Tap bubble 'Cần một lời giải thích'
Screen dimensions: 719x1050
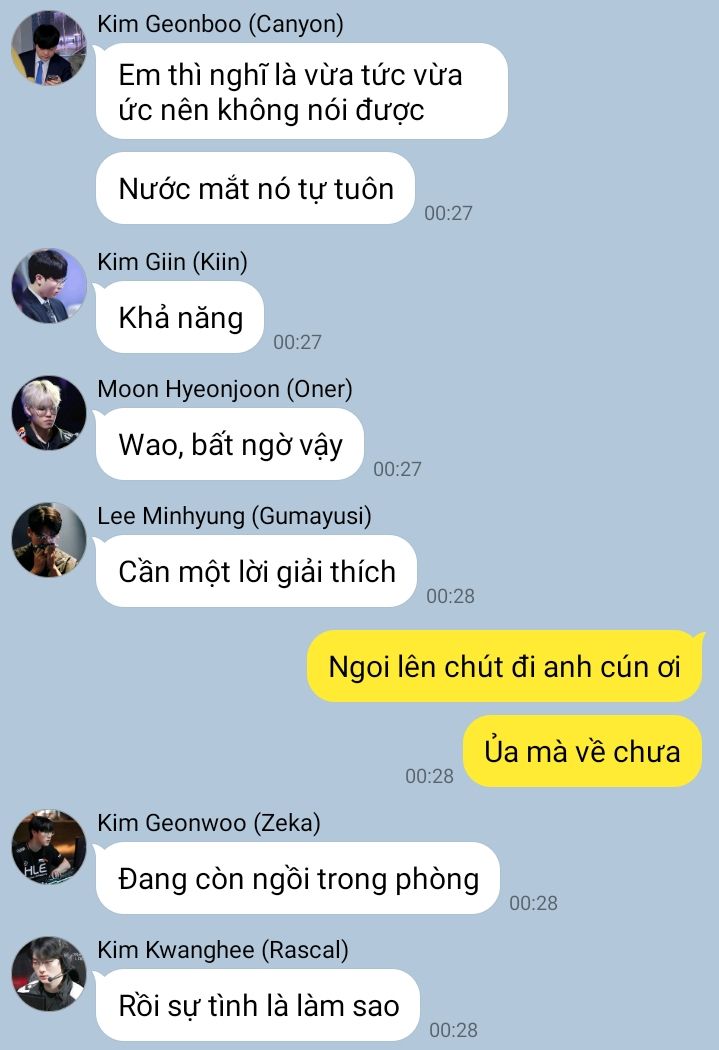[x=256, y=571]
